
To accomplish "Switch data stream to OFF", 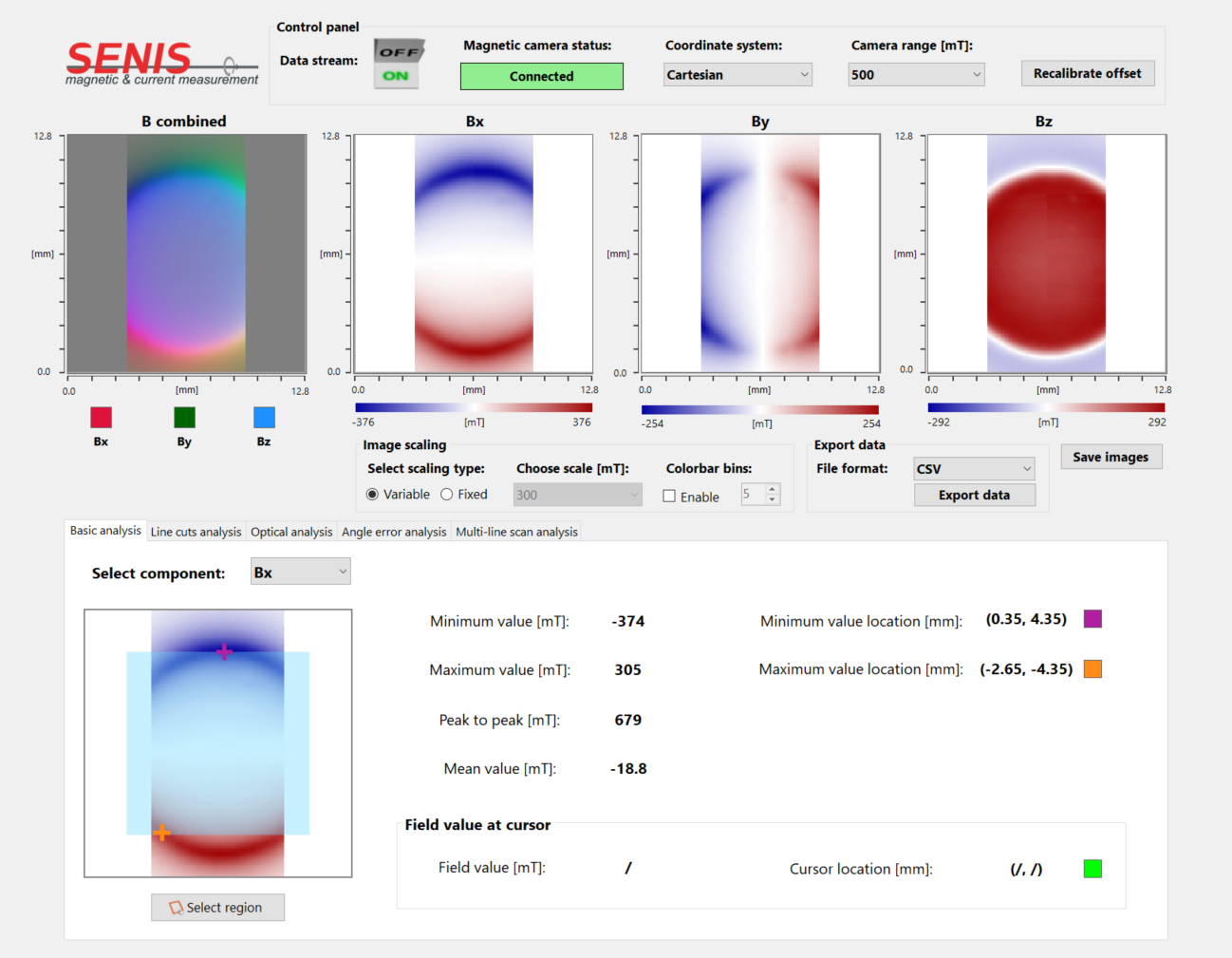I will [x=399, y=51].
